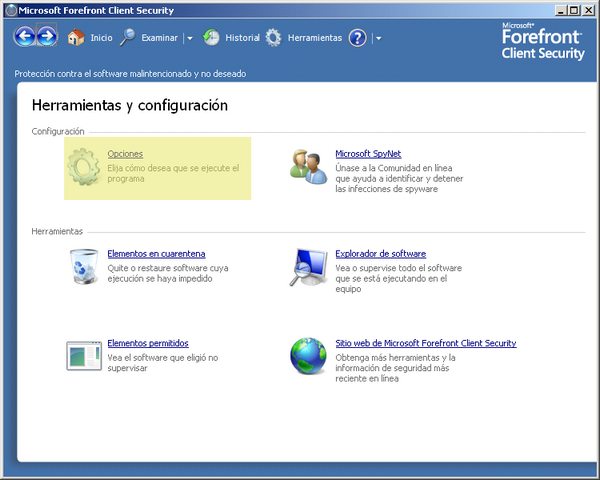
Task: Maximize the Forefront Client Security window
Action: (x=574, y=10)
